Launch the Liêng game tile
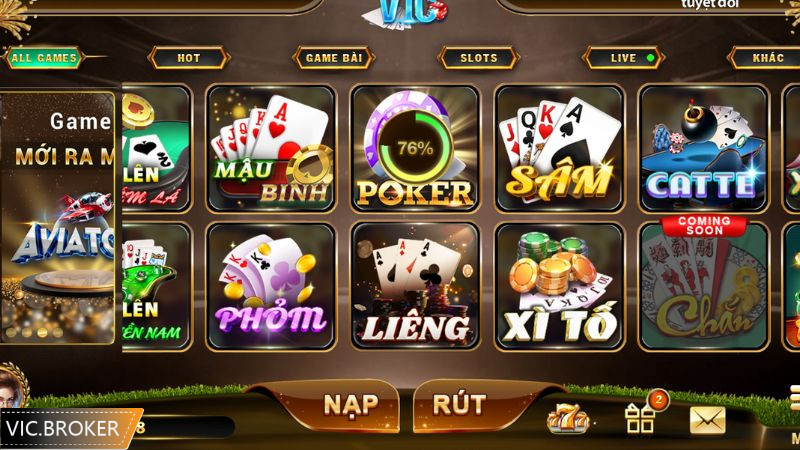 point(415,286)
